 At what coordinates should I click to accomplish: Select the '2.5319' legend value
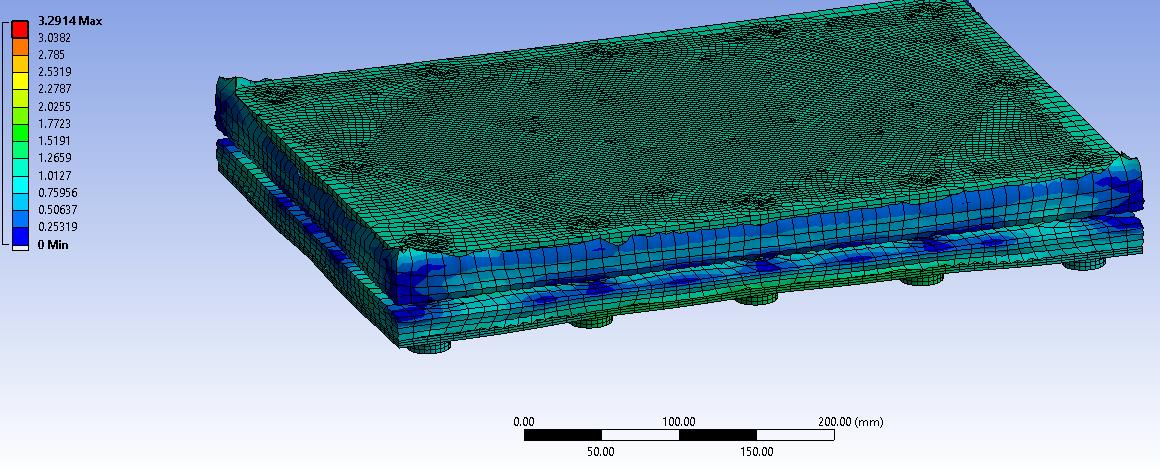coord(55,72)
